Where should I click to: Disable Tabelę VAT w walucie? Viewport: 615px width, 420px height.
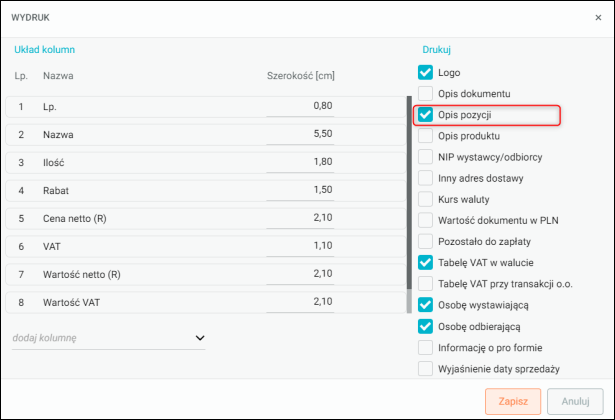[426, 262]
